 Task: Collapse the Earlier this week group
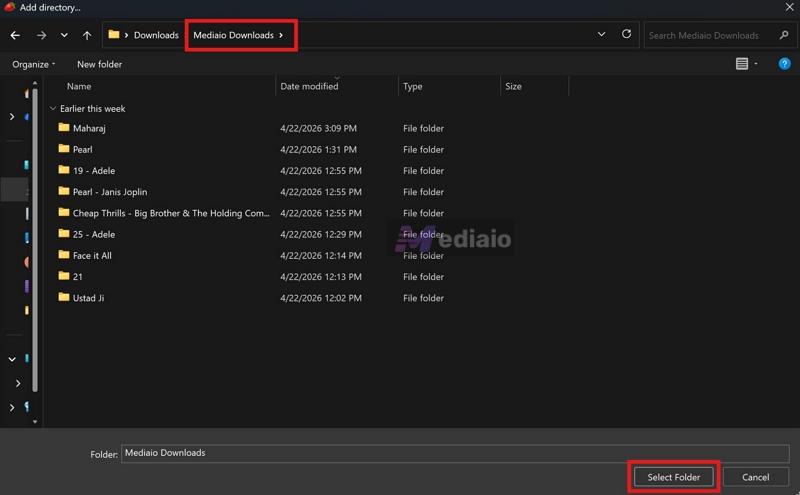(53, 108)
